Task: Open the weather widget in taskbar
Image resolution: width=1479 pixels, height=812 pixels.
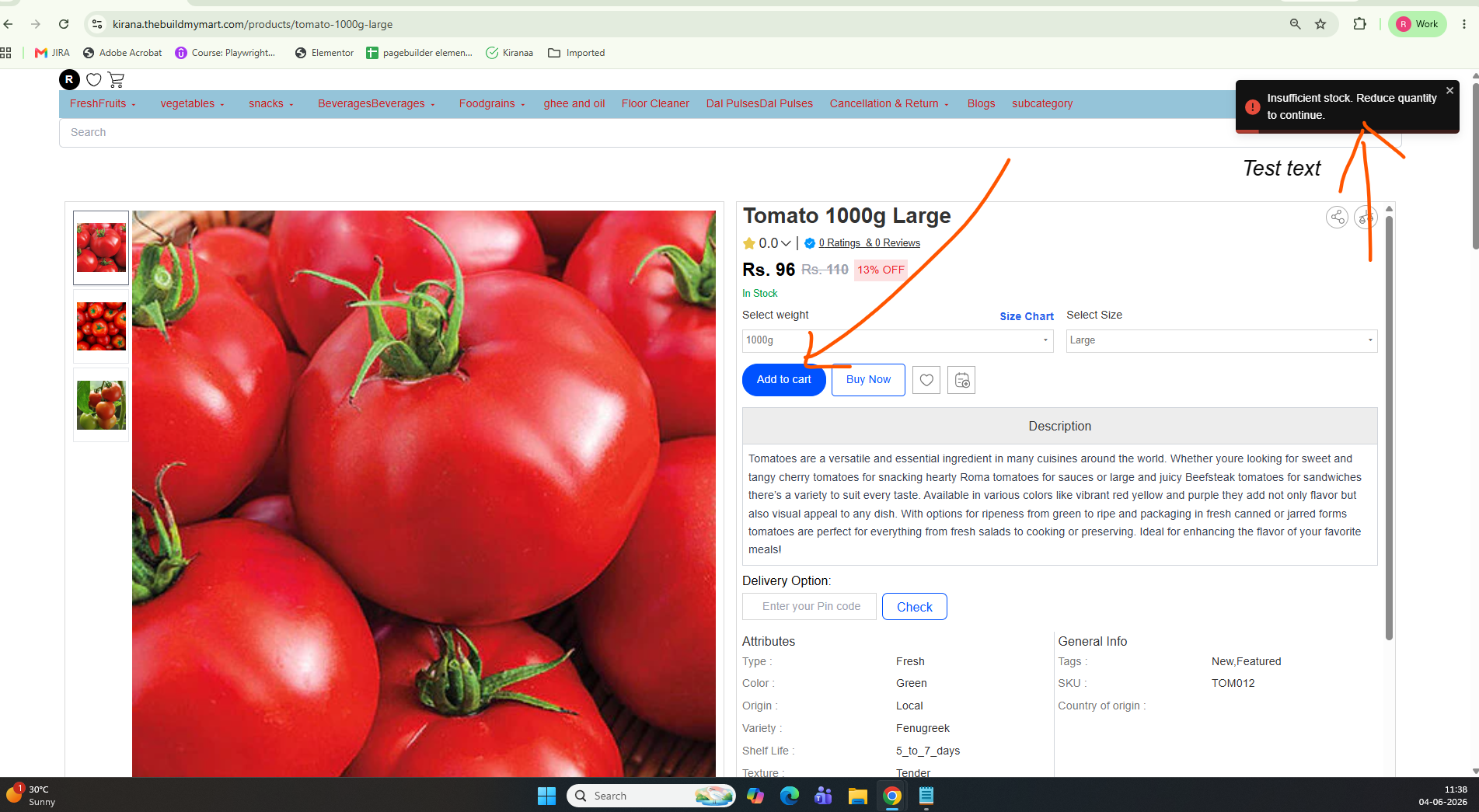Action: pyautogui.click(x=31, y=795)
